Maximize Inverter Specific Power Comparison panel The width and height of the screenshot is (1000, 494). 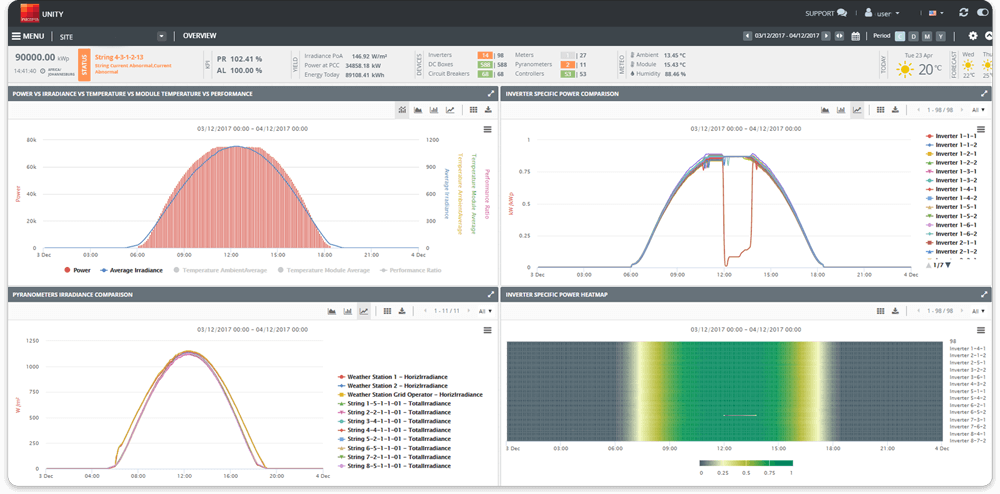click(984, 94)
